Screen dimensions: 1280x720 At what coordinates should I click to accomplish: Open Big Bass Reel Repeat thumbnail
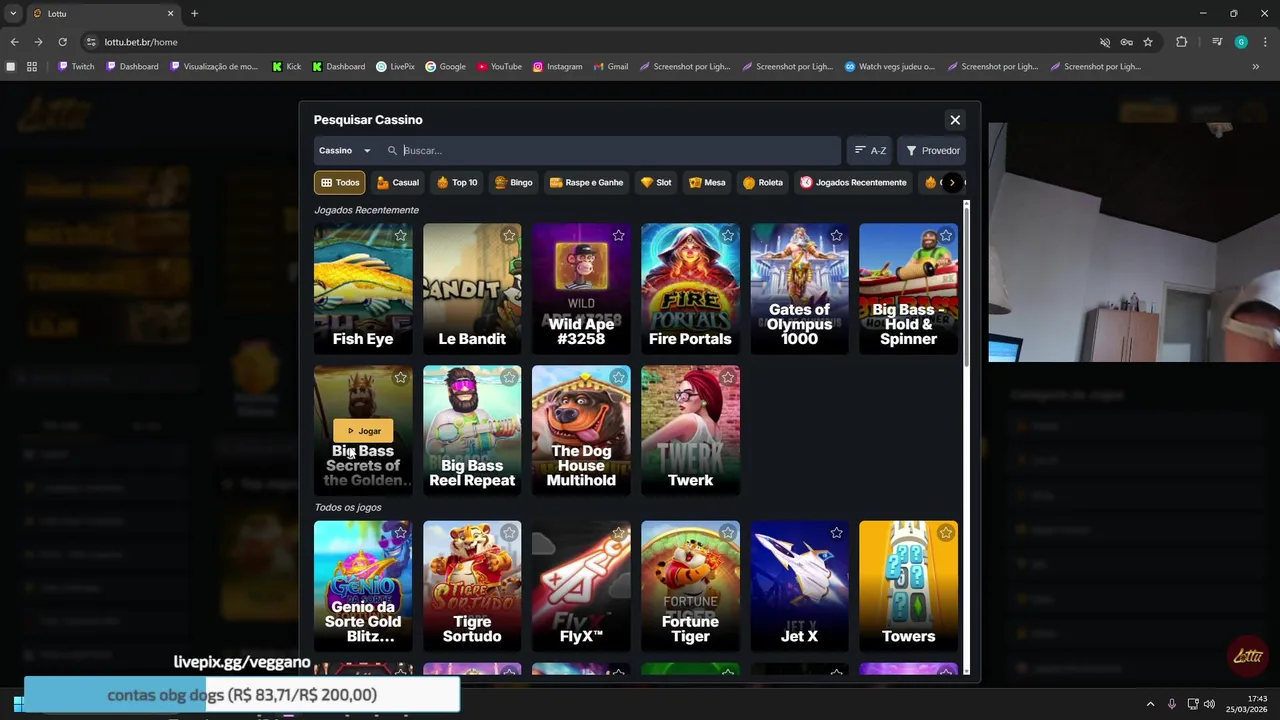(x=472, y=431)
